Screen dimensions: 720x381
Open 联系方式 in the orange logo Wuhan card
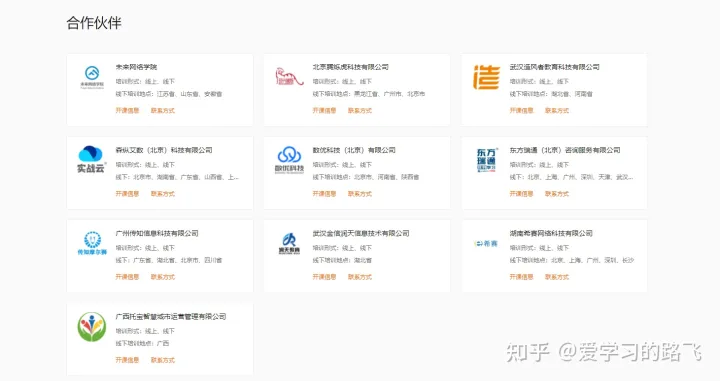[557, 111]
